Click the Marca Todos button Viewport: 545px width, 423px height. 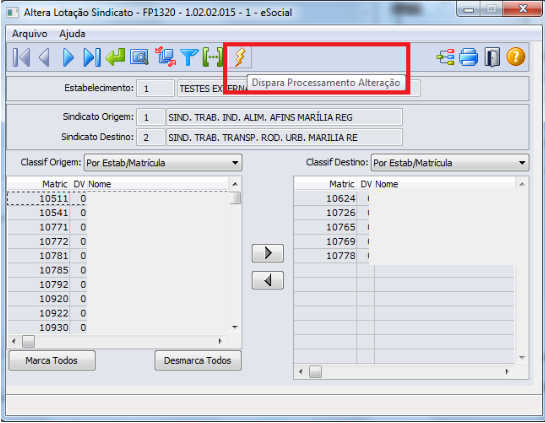point(52,360)
